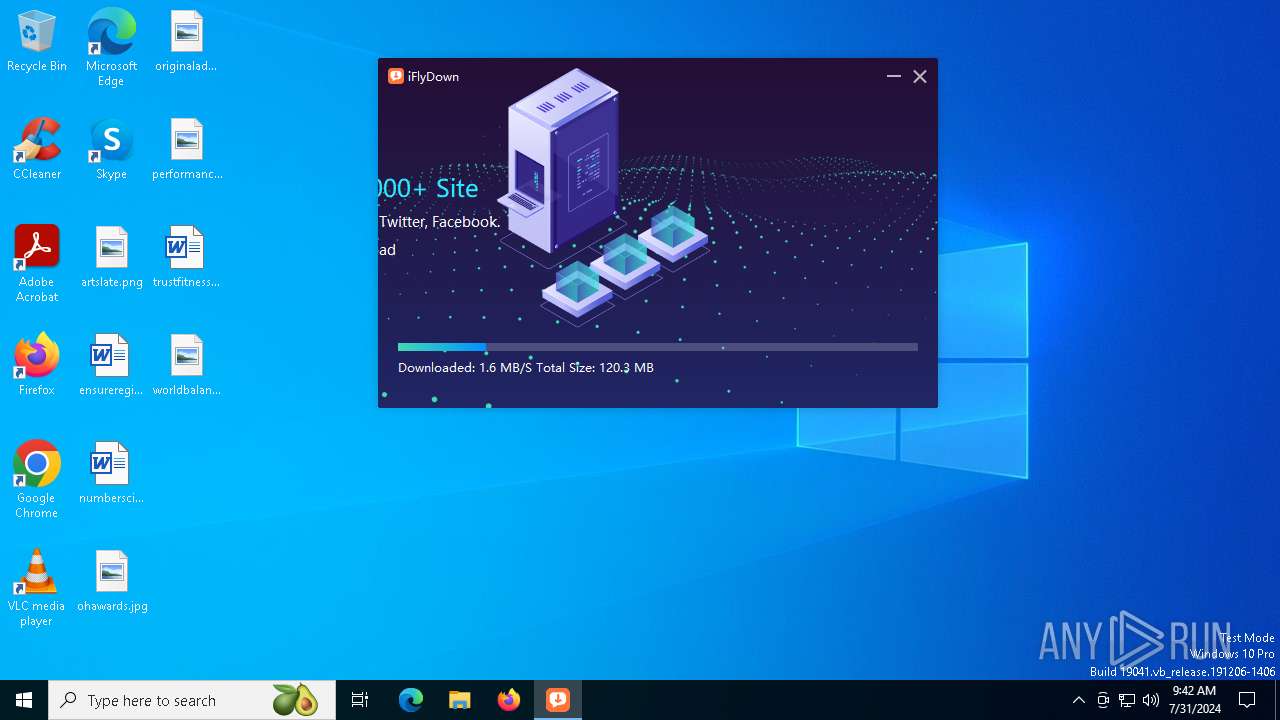Open the Google Chrome desktop shortcut
The image size is (1280, 720).
37,480
